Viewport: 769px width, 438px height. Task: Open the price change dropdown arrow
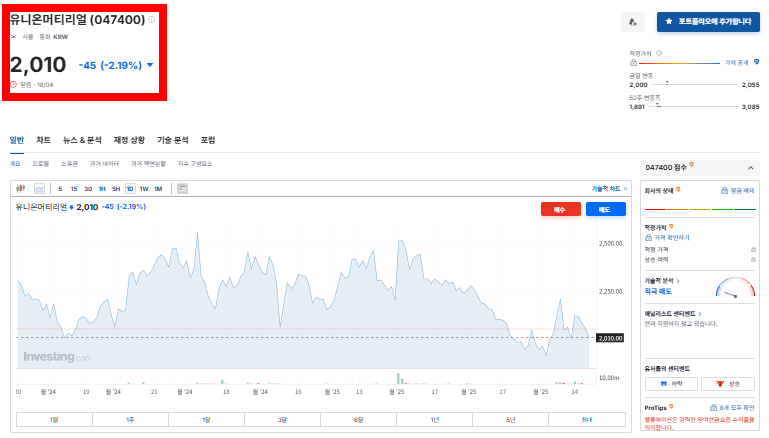pyautogui.click(x=150, y=65)
